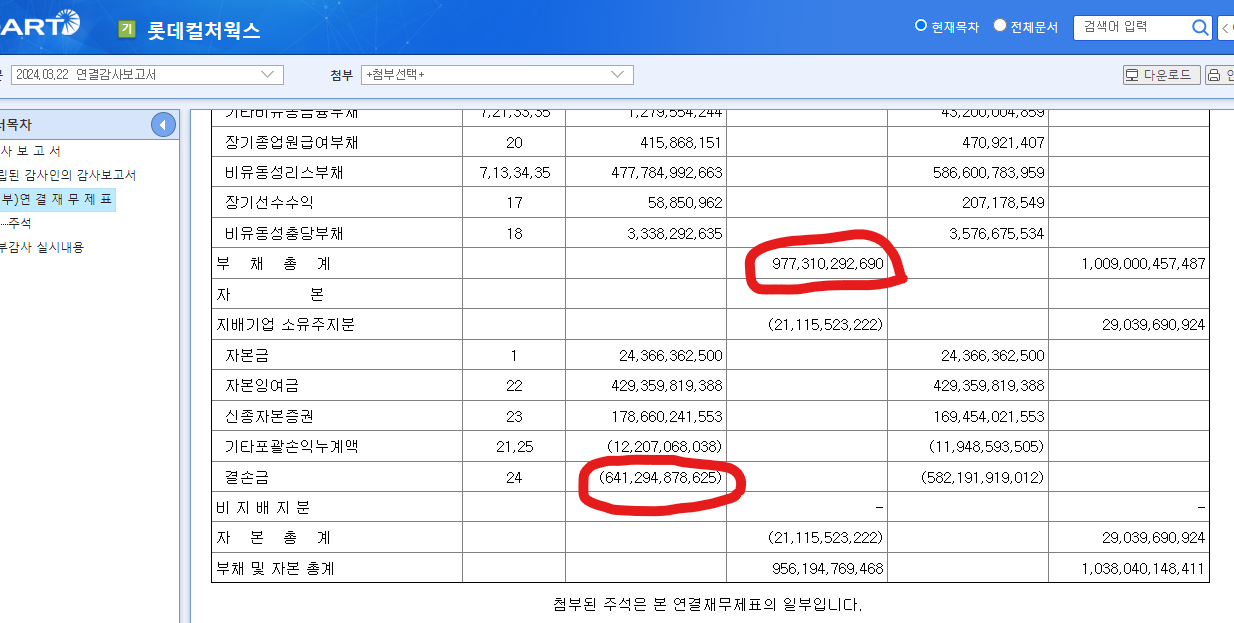Click the search magnifier icon
Viewport: 1234px width, 623px height.
(x=1198, y=27)
